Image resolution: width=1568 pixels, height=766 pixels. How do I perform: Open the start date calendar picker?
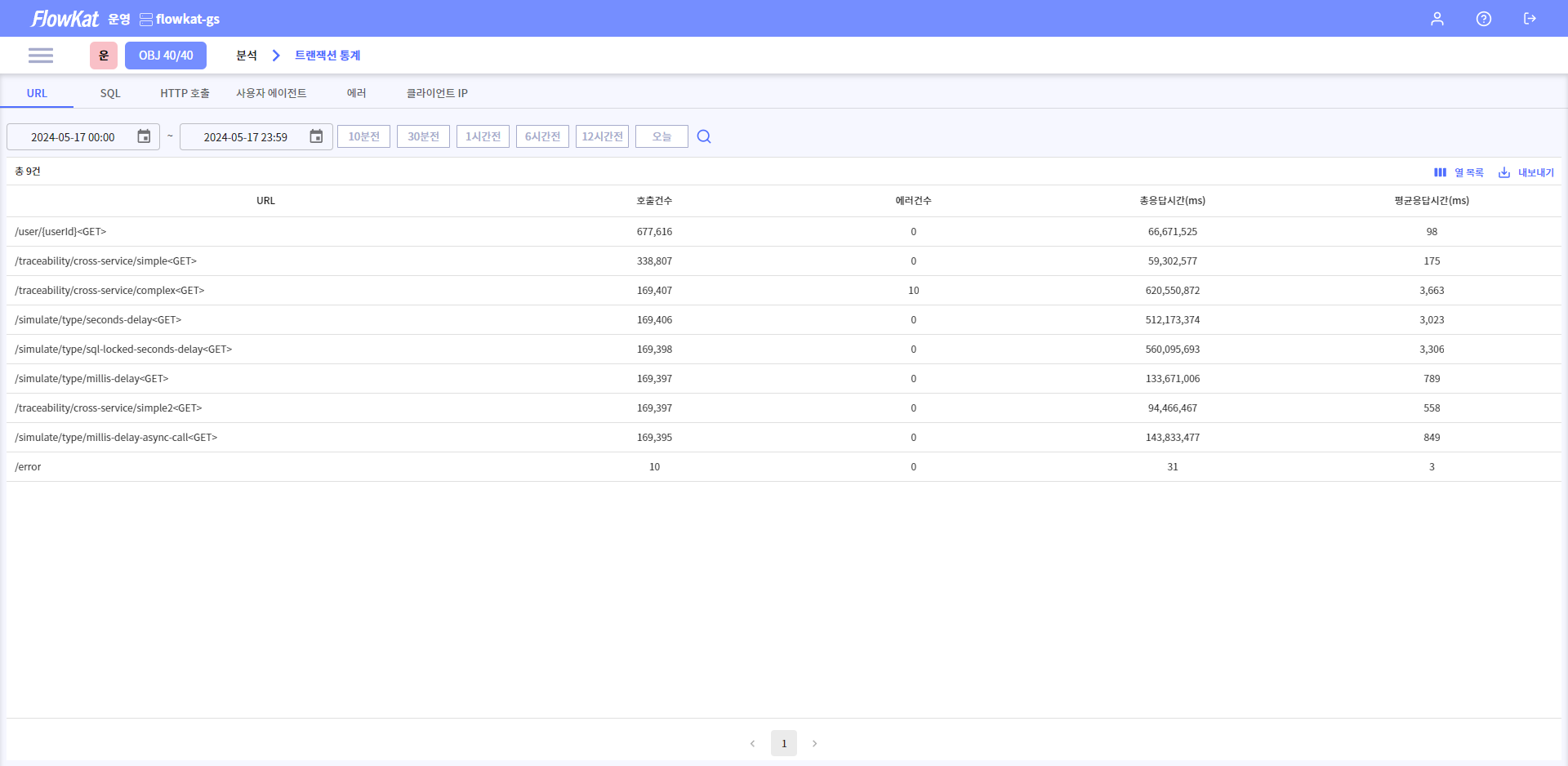tap(144, 136)
